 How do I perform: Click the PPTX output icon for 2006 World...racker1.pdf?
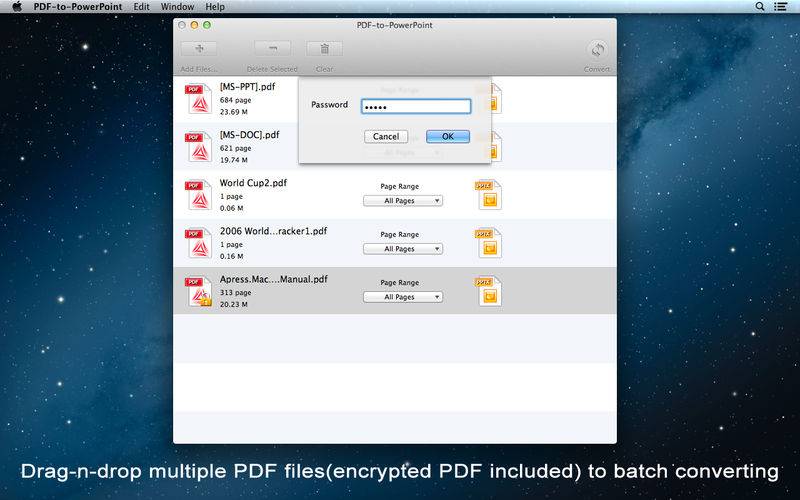click(x=489, y=243)
